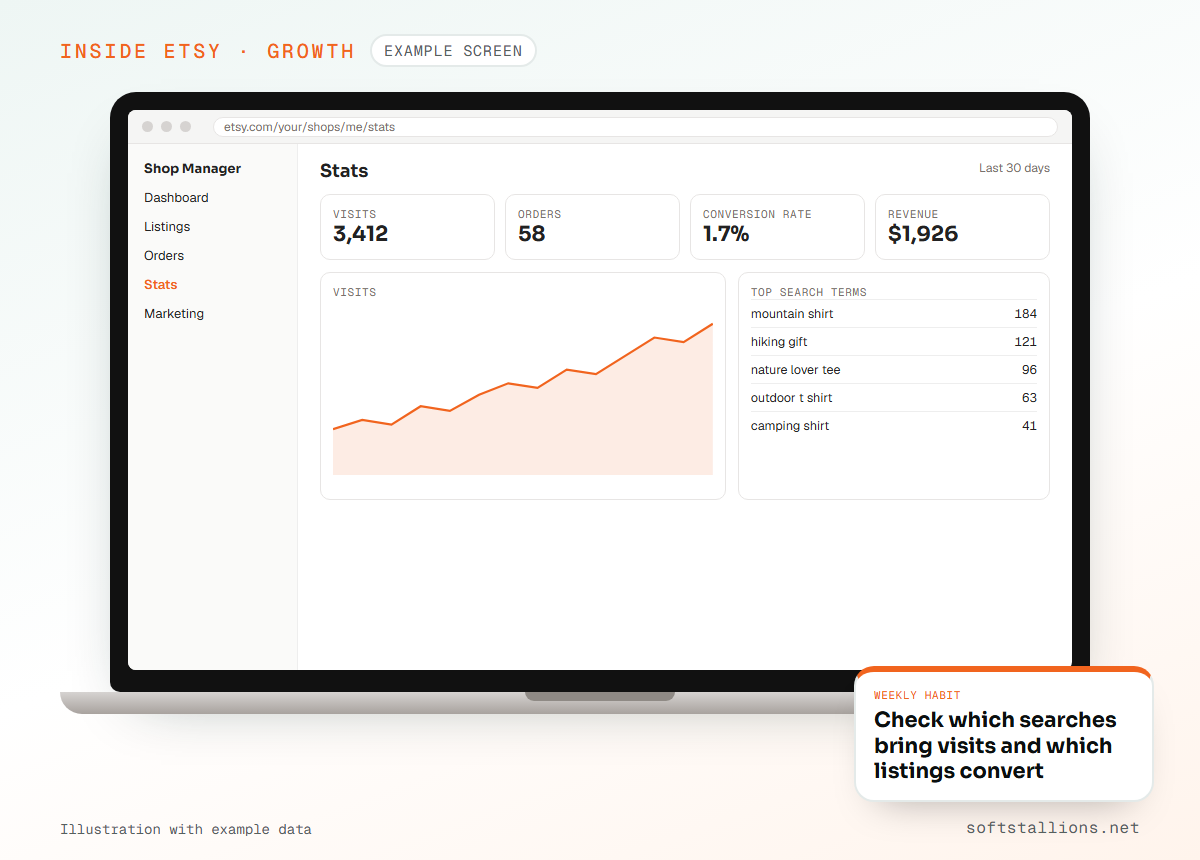This screenshot has width=1200, height=860.
Task: Open Orders from the sidebar
Action: coord(164,256)
